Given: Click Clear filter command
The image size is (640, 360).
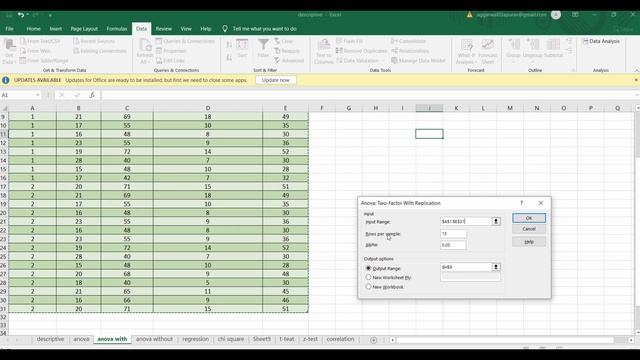Looking at the screenshot, I should pos(284,41).
